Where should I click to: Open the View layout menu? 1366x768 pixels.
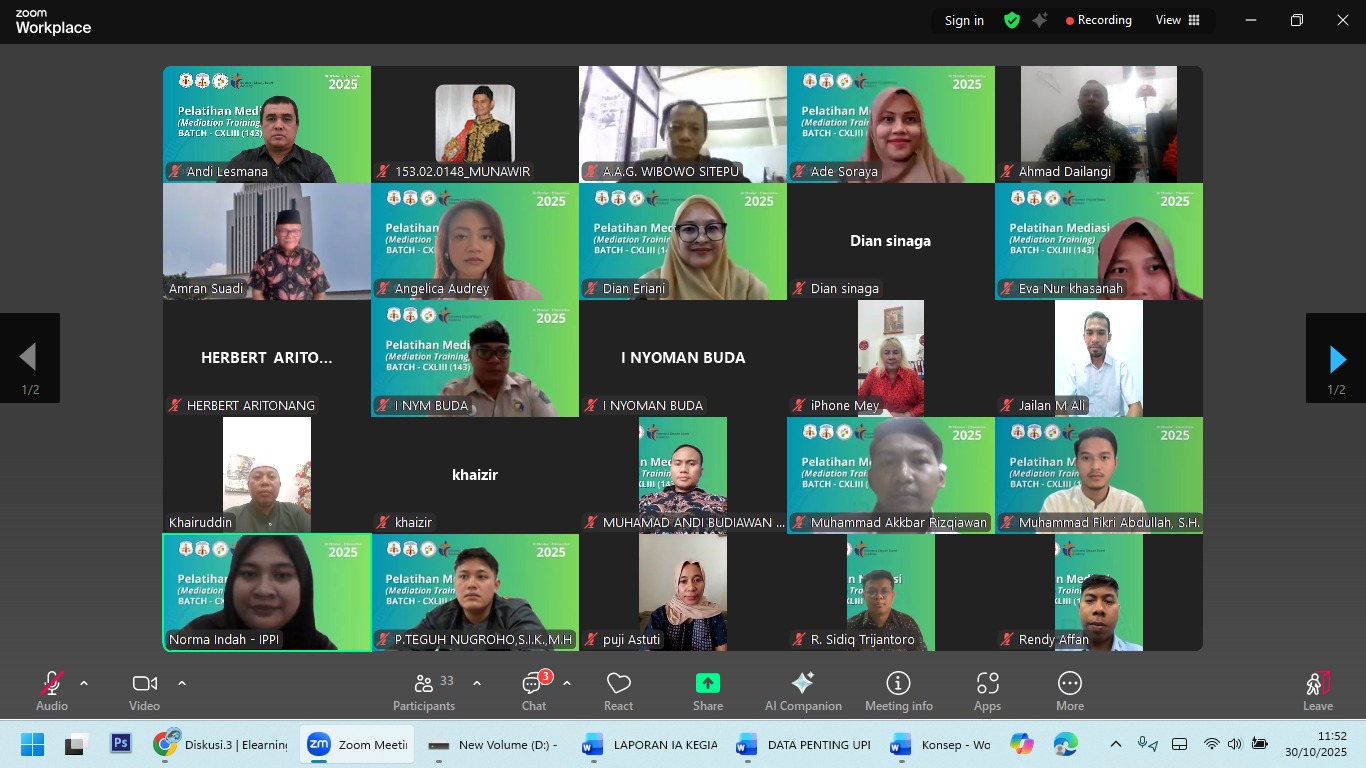pyautogui.click(x=1178, y=20)
